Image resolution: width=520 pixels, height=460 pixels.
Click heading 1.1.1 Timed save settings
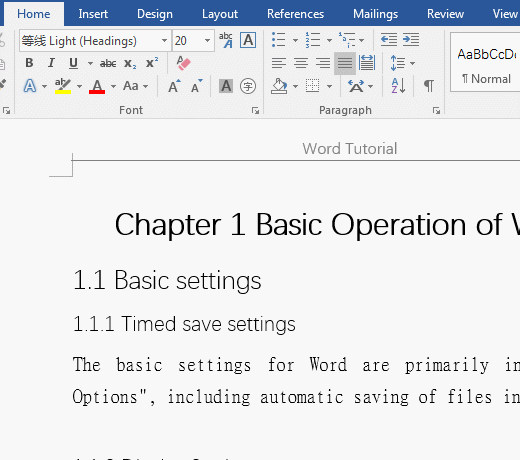184,324
